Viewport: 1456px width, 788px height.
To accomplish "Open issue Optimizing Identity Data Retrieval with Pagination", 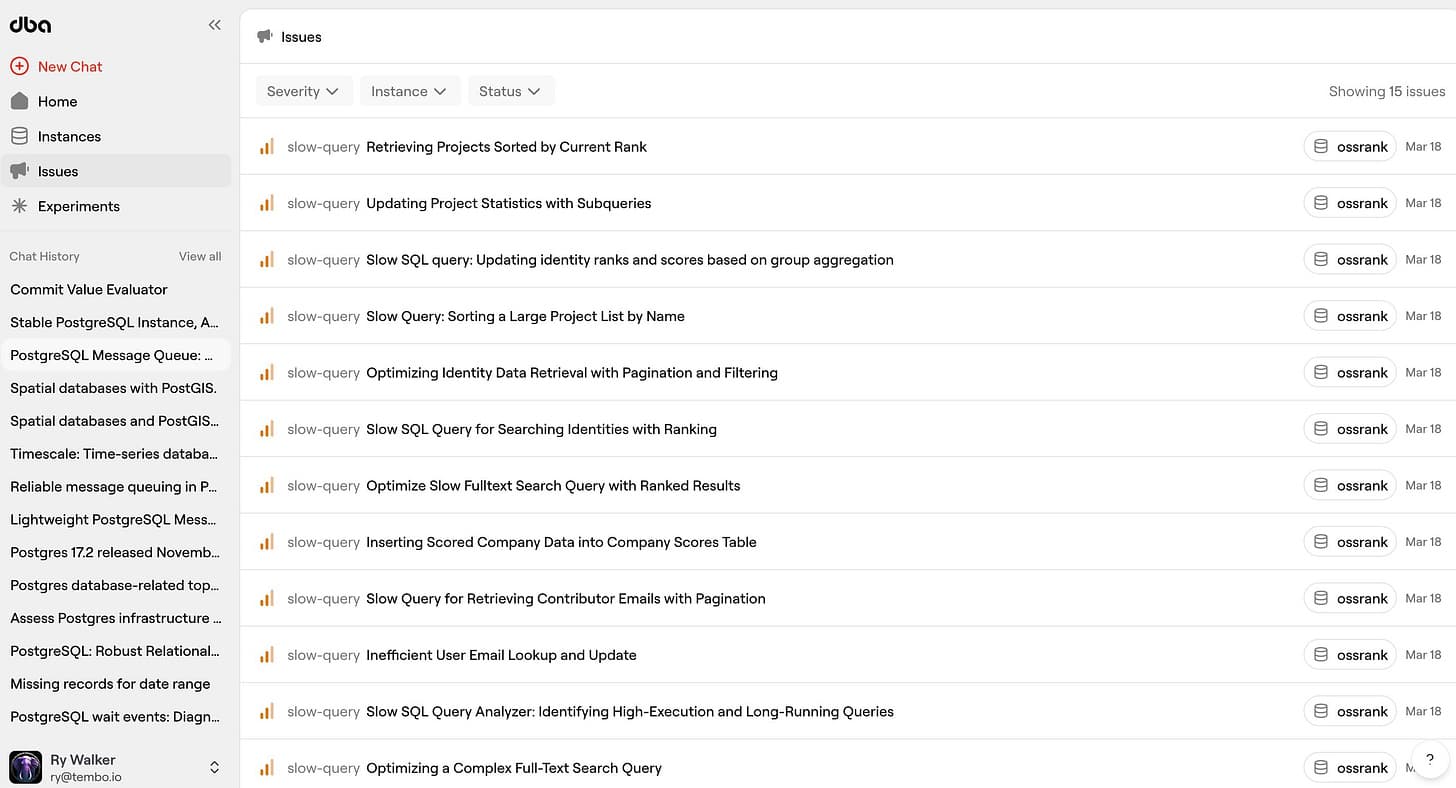I will point(572,372).
